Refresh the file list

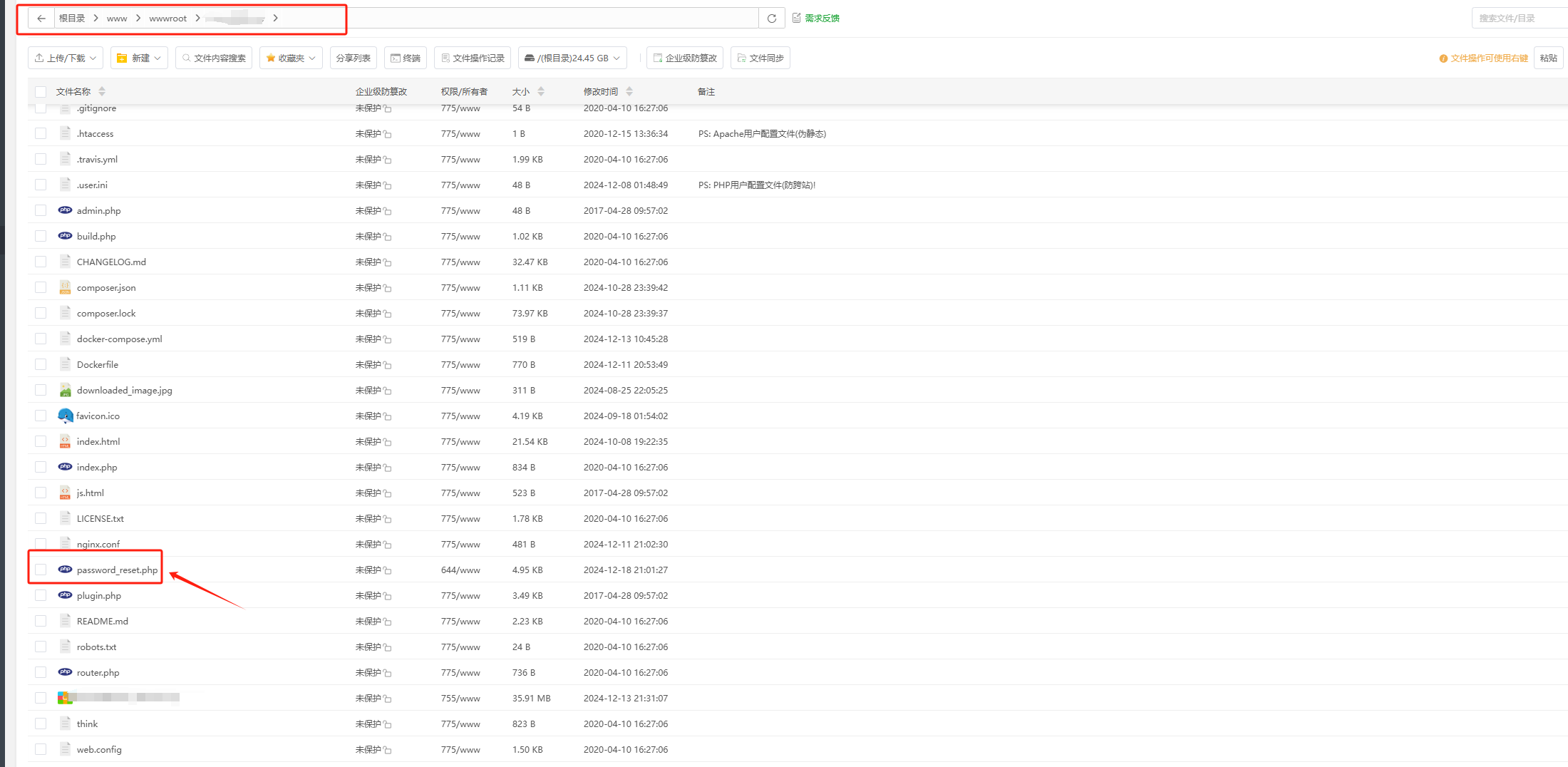pyautogui.click(x=772, y=19)
